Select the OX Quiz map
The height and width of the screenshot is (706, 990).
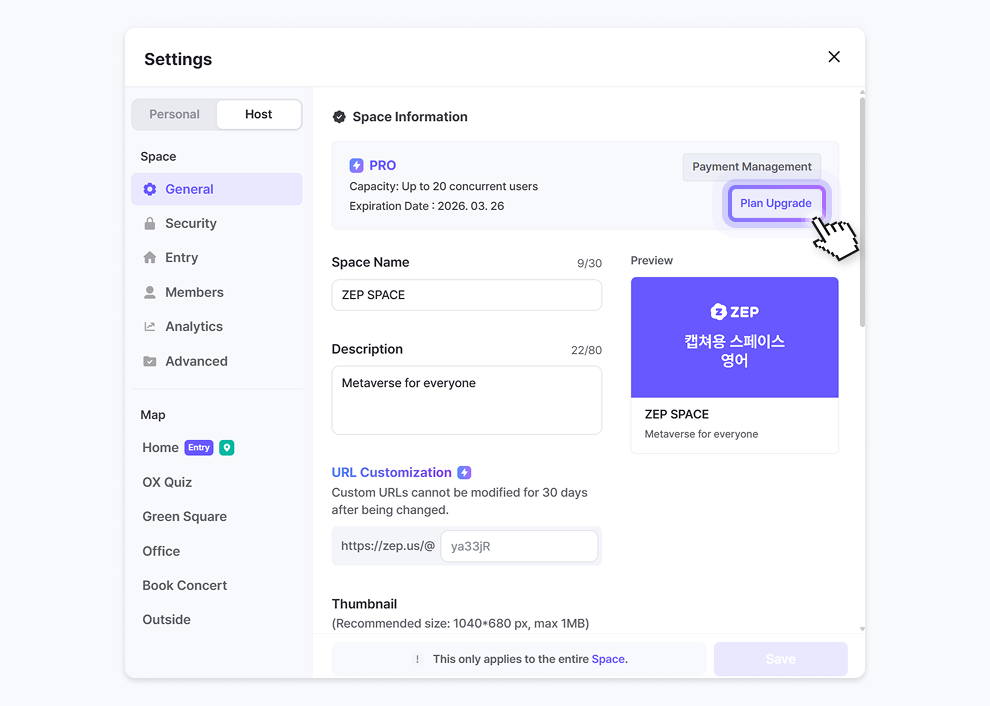[x=167, y=482]
